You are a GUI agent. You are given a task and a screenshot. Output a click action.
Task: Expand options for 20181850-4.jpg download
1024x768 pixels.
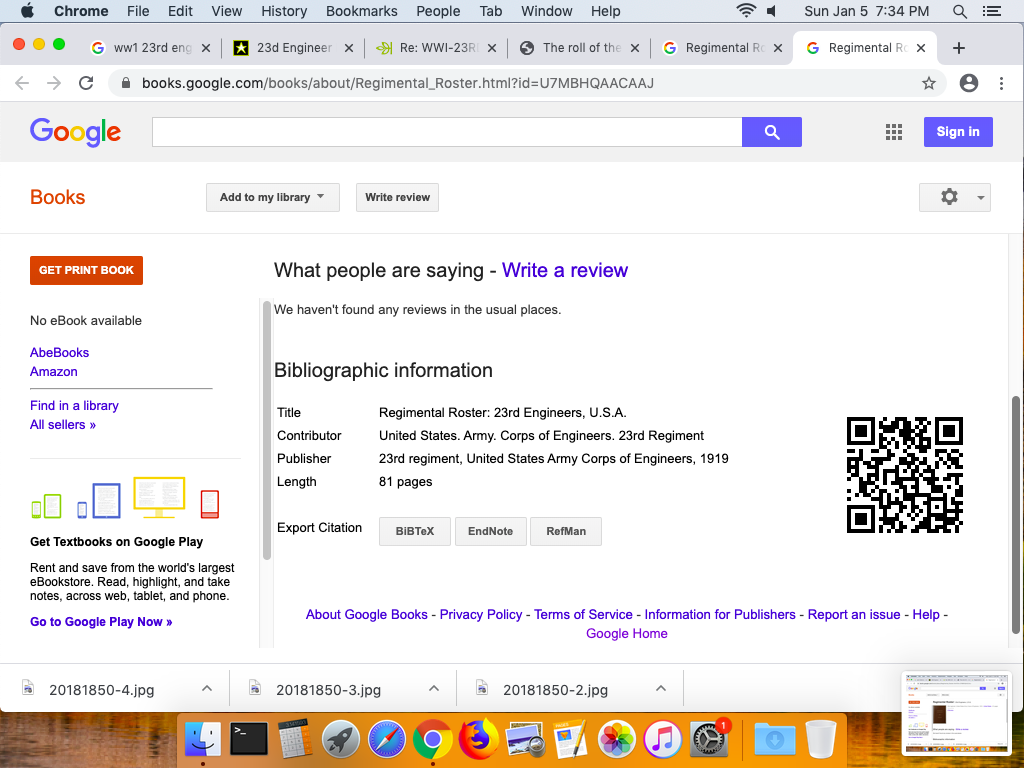coord(207,689)
